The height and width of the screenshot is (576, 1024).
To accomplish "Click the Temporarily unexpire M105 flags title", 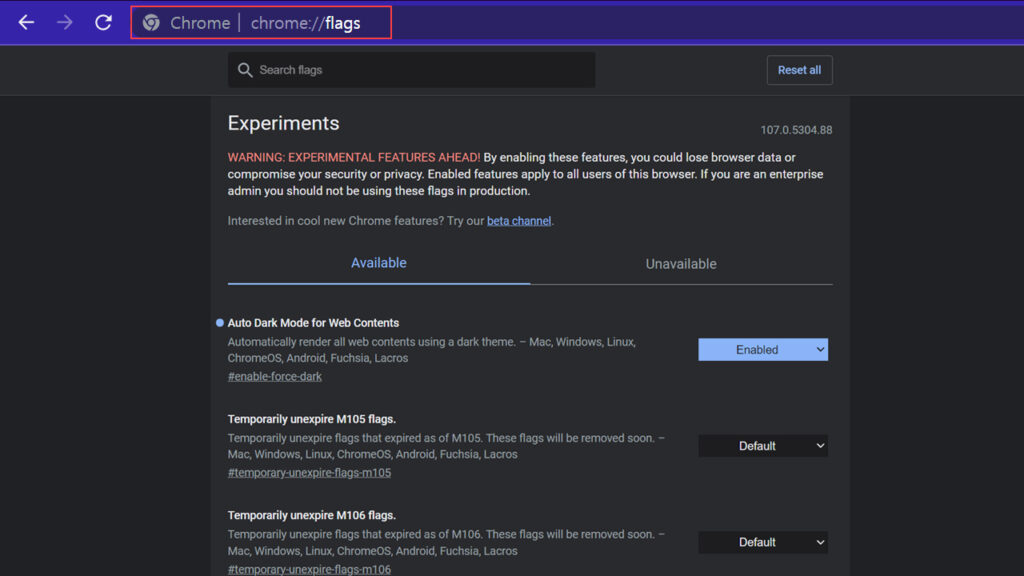I will tap(312, 419).
